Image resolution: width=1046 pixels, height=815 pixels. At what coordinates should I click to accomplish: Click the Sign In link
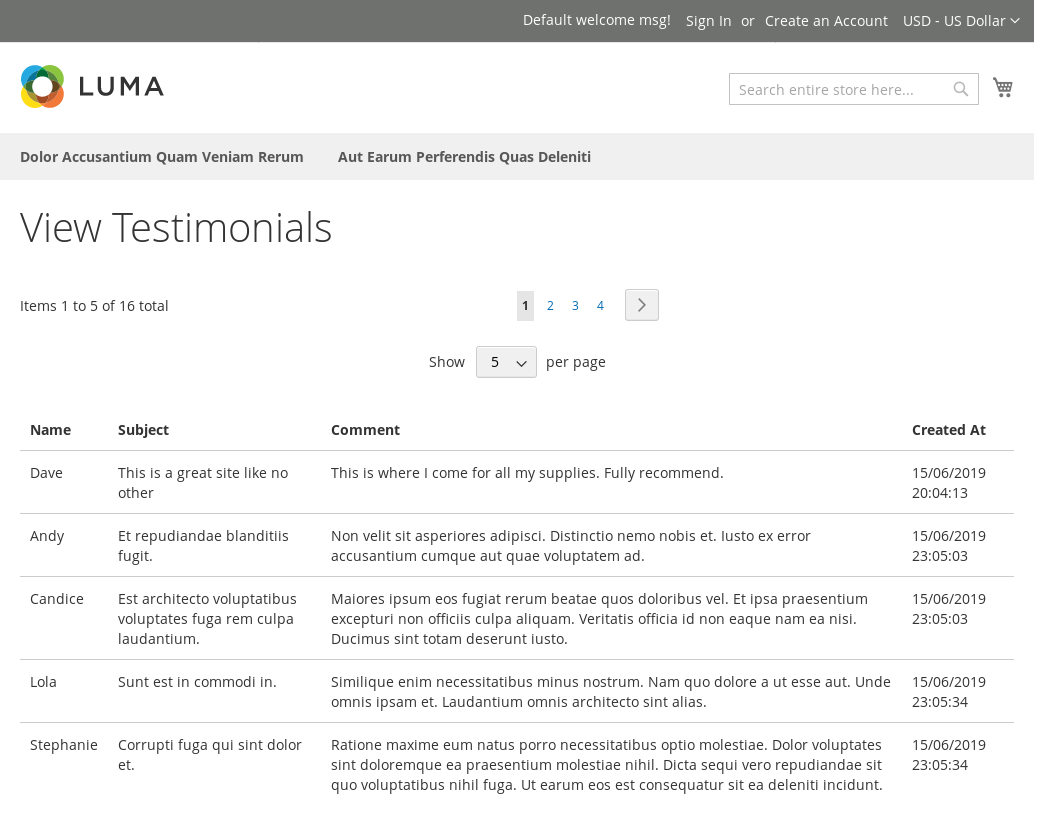coord(708,21)
